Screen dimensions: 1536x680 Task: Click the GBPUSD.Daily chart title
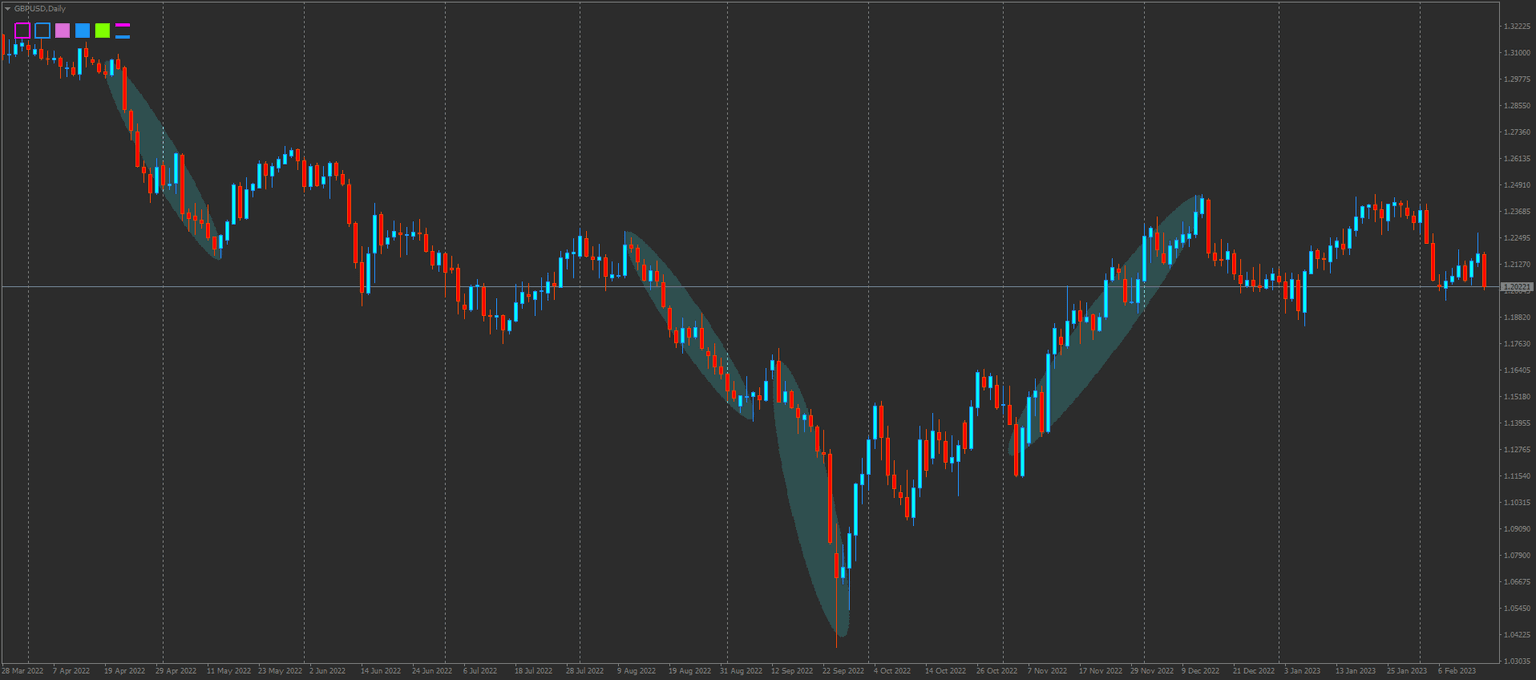point(40,8)
